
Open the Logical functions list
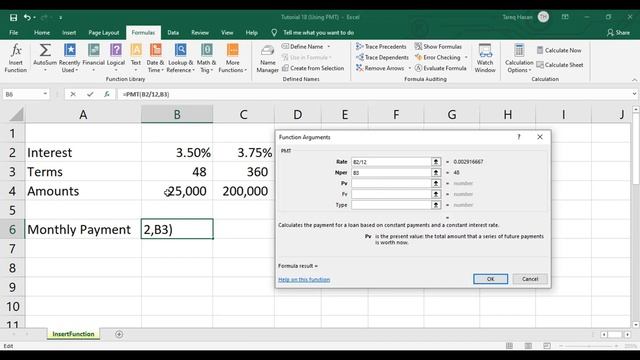tap(116, 58)
